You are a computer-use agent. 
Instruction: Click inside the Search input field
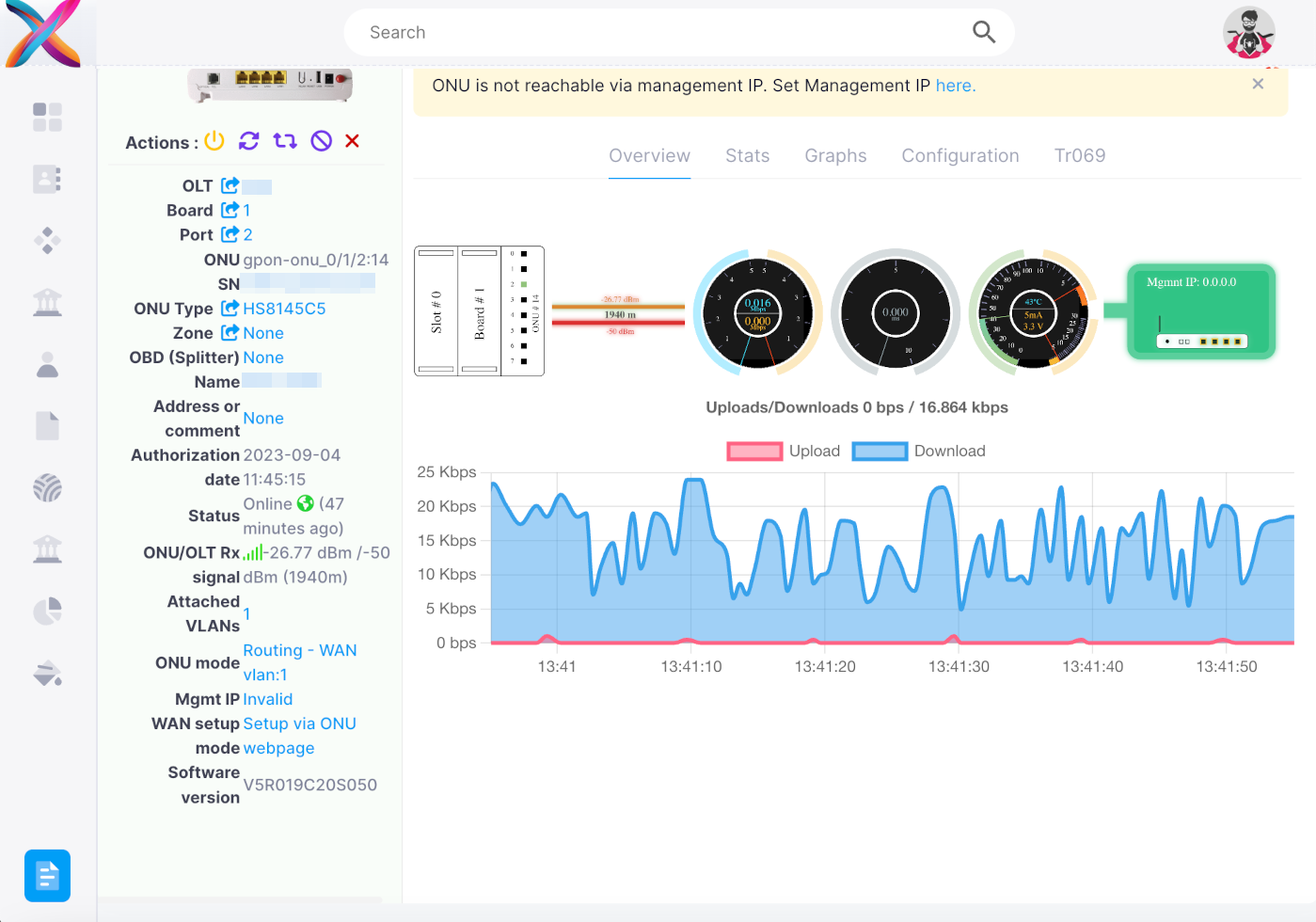click(x=658, y=31)
